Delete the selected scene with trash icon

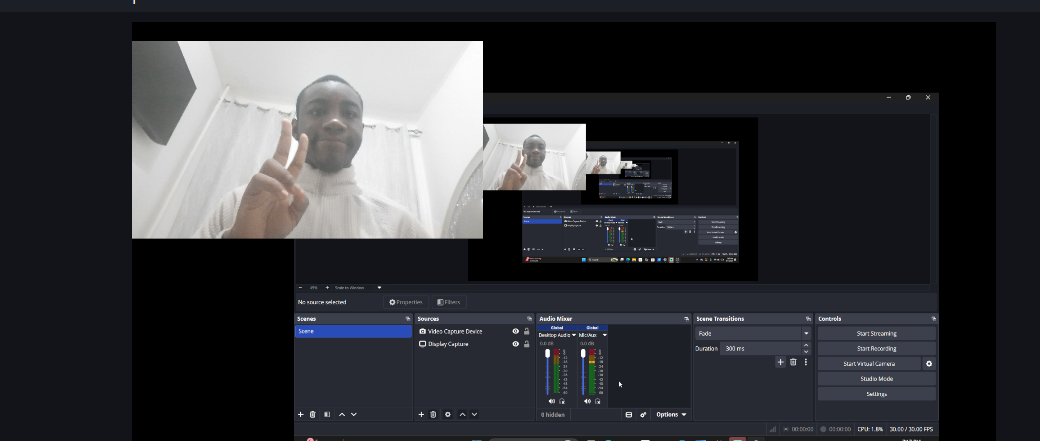(x=313, y=414)
